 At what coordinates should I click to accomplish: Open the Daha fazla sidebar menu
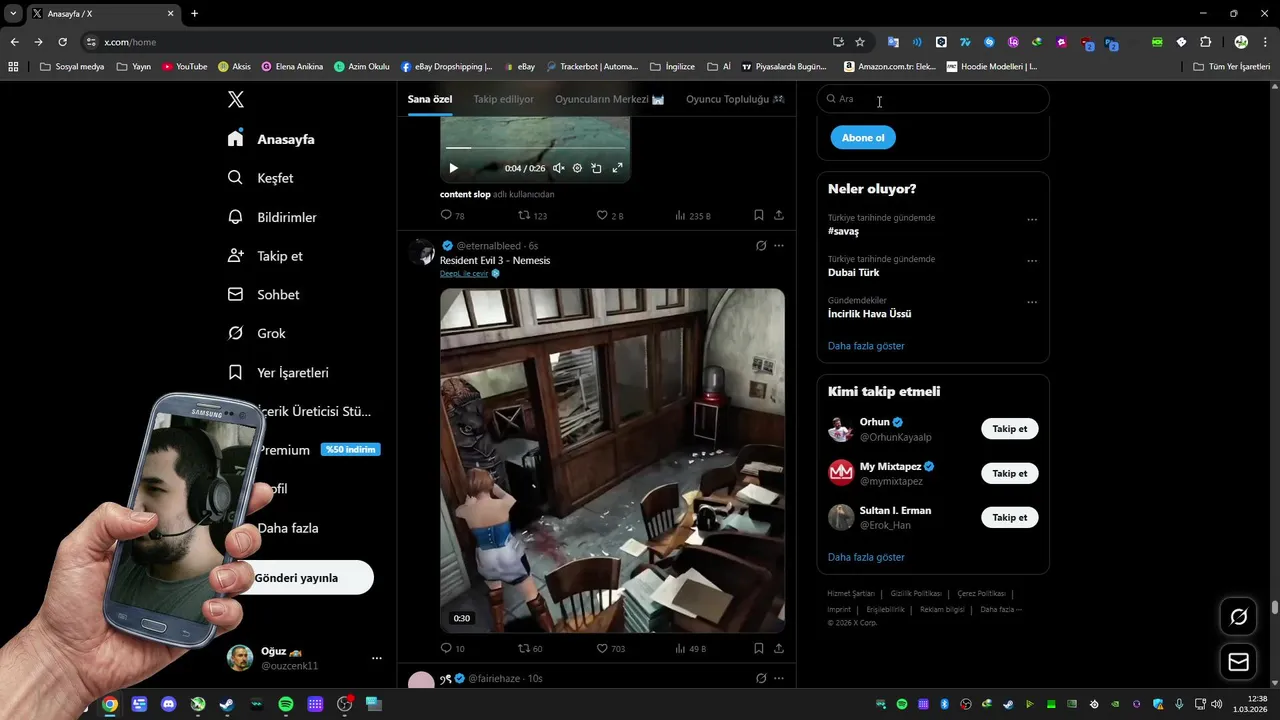287,528
